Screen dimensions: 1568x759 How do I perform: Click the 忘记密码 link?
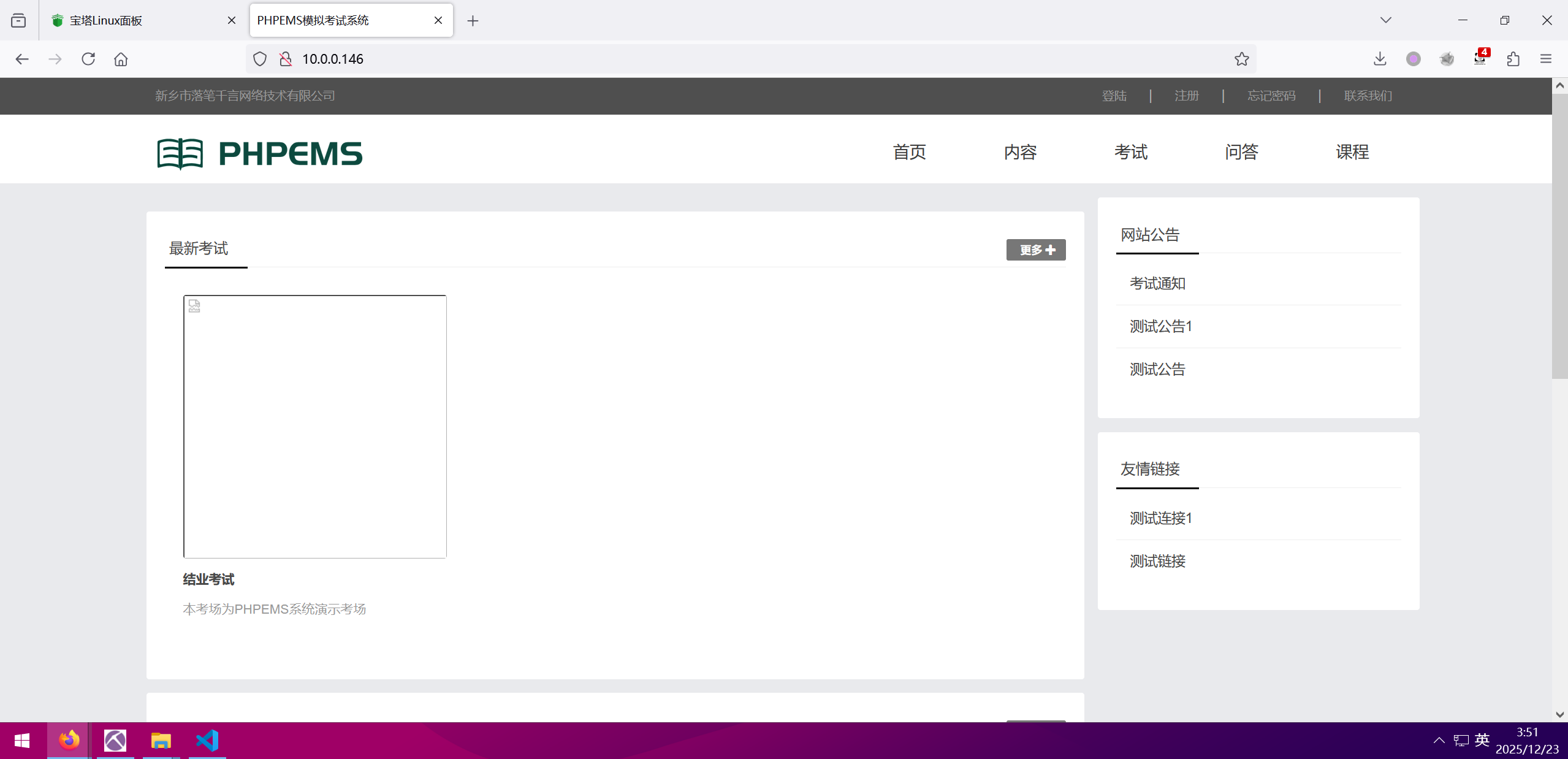tap(1271, 96)
